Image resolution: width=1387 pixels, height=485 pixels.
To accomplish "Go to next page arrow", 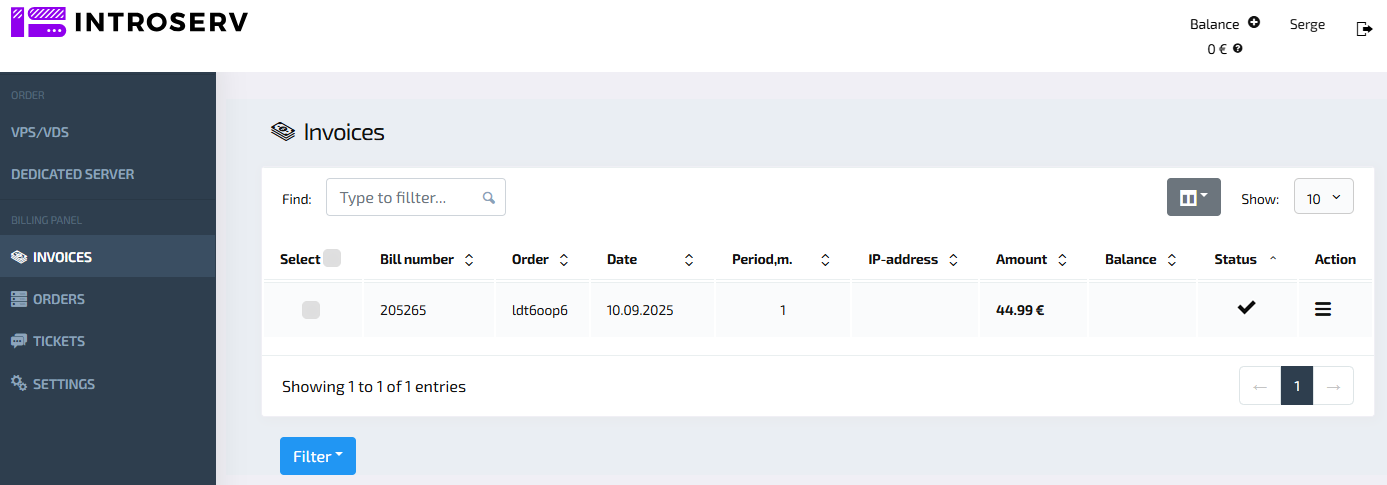I will point(1333,386).
